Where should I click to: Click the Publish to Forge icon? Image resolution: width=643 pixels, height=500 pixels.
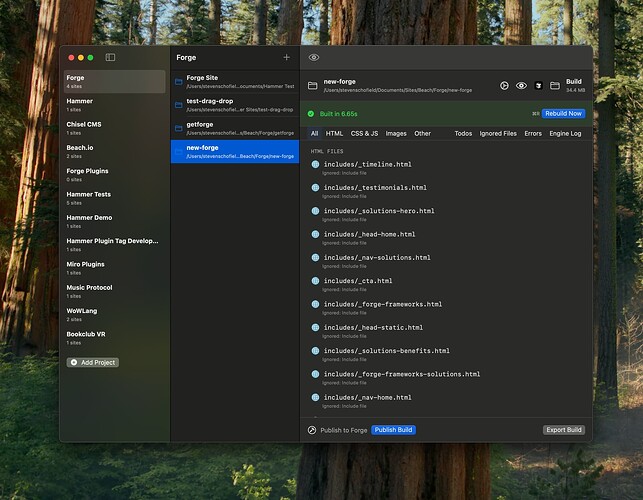pyautogui.click(x=312, y=430)
